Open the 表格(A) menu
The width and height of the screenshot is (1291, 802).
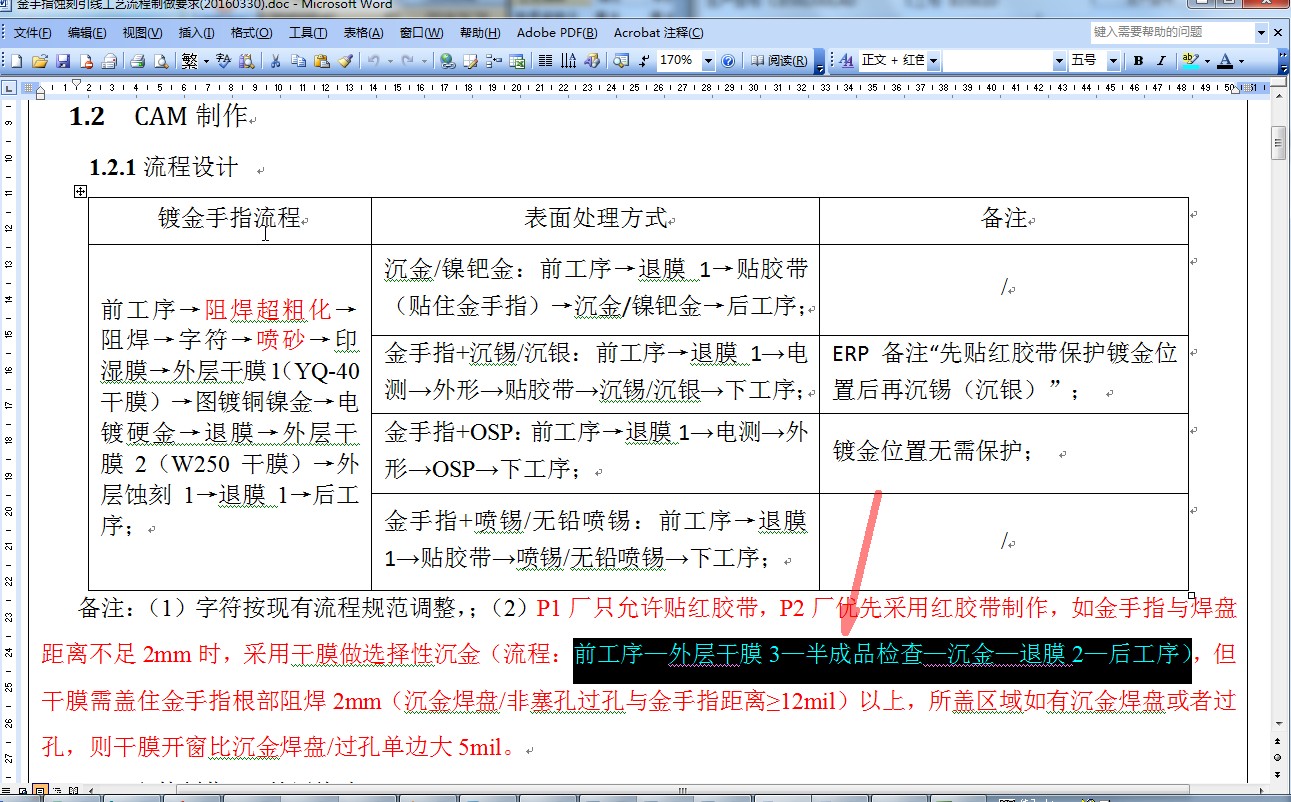(x=364, y=33)
